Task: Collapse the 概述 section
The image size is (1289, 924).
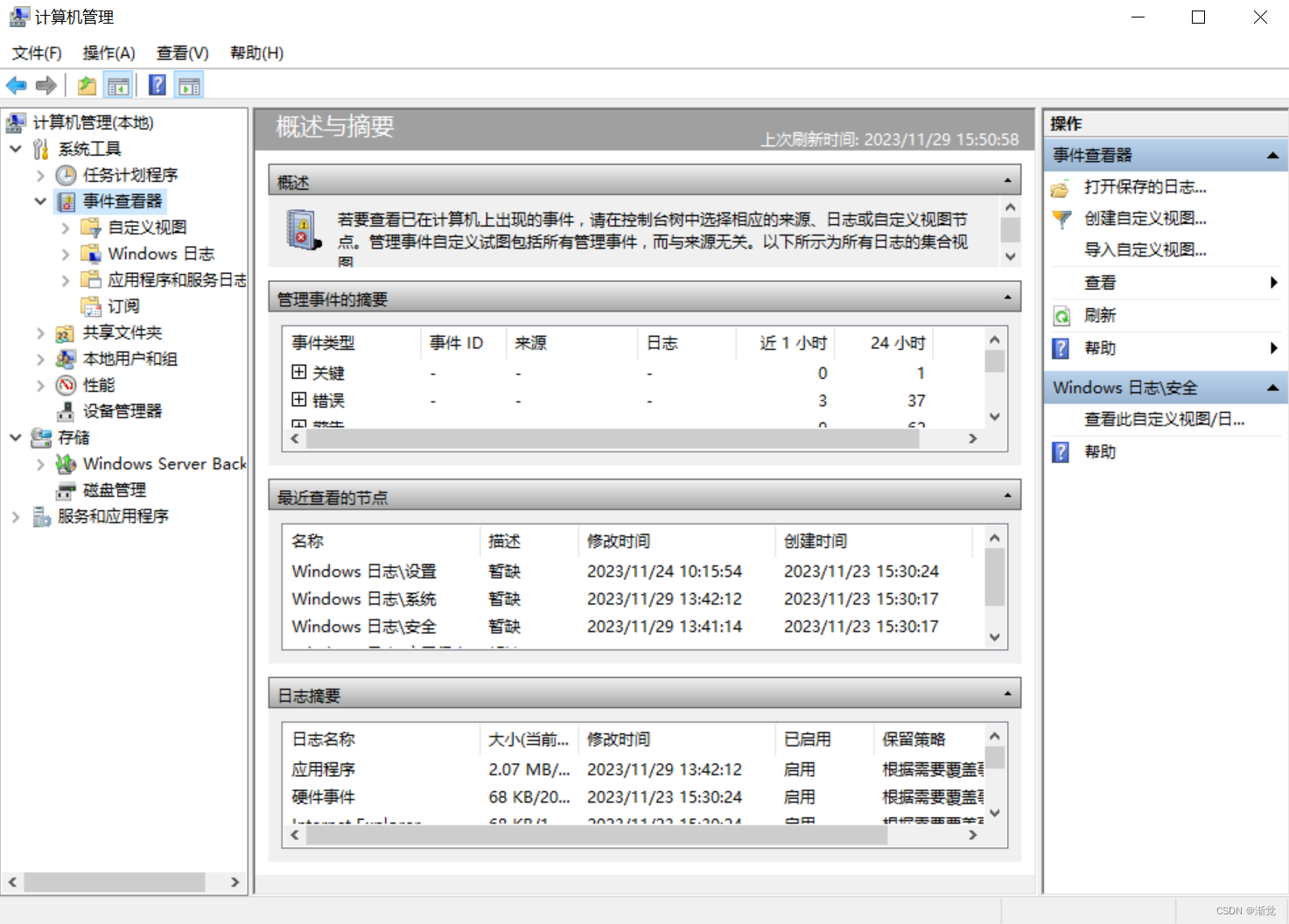Action: [1008, 181]
